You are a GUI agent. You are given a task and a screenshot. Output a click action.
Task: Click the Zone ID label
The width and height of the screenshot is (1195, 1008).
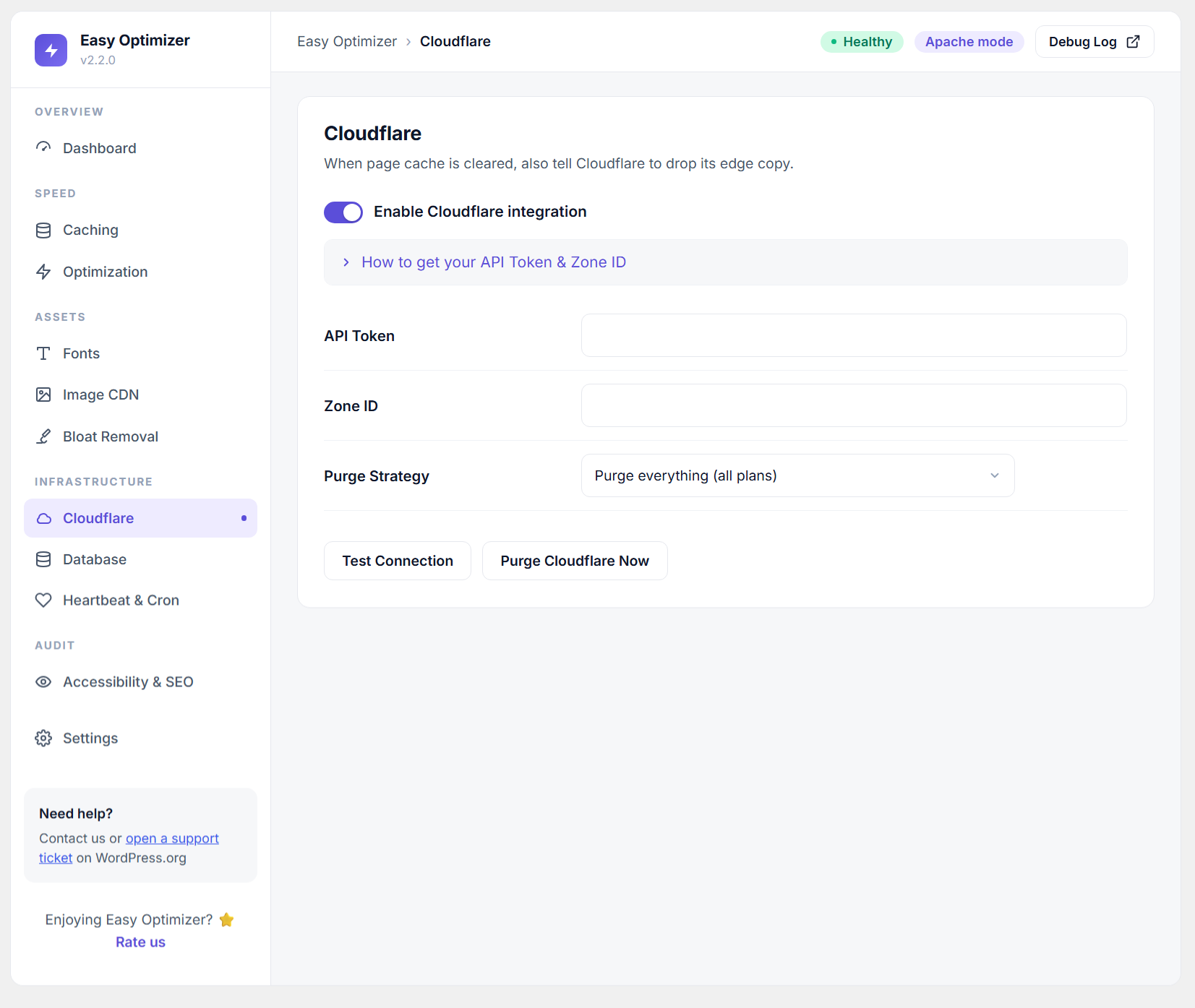pyautogui.click(x=351, y=406)
